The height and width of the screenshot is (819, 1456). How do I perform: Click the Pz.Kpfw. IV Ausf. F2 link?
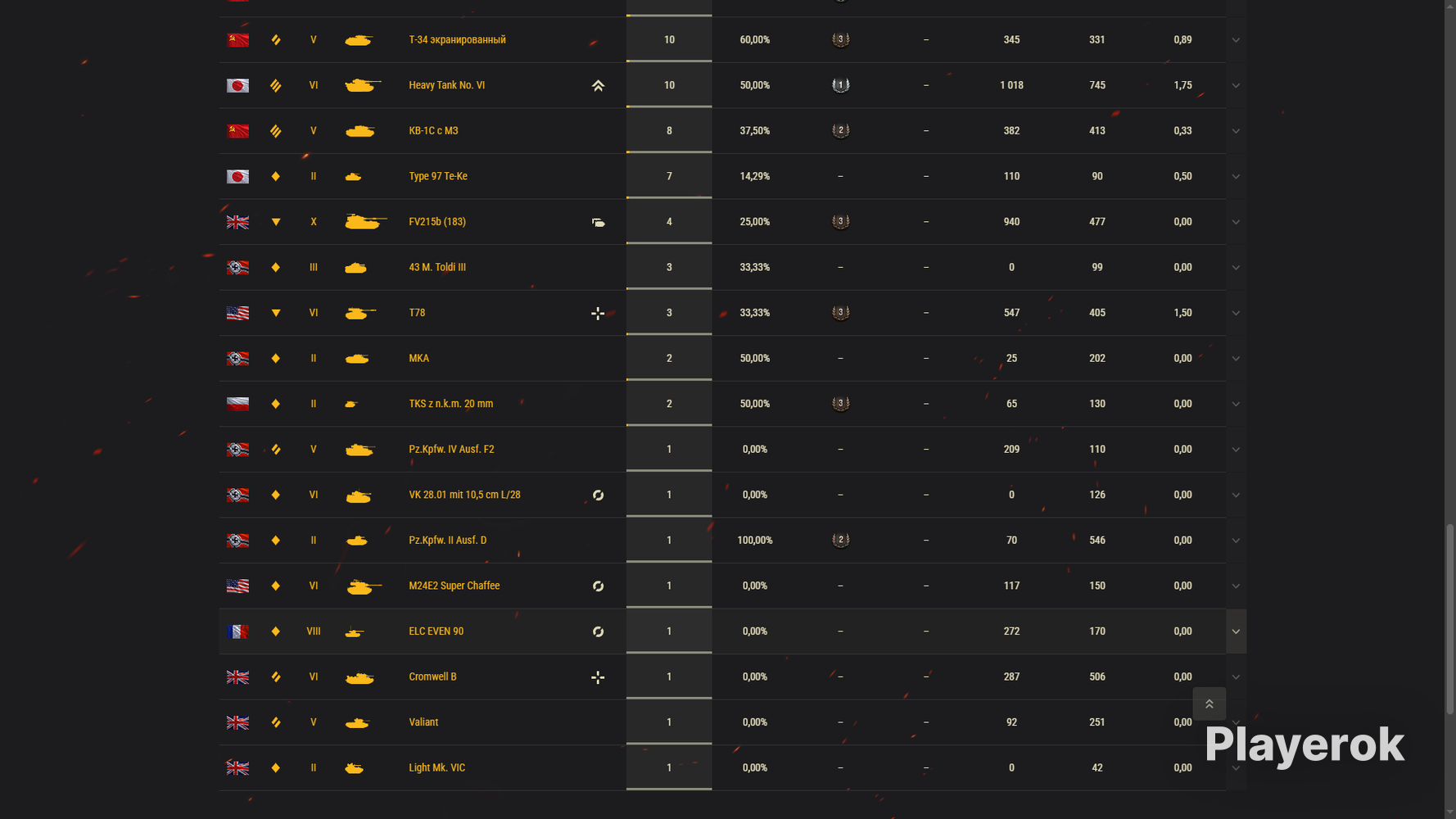[x=451, y=449]
